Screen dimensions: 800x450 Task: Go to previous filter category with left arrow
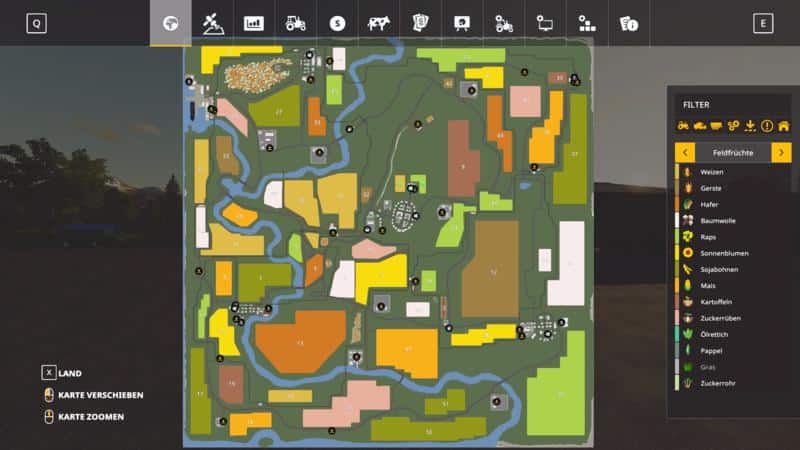pyautogui.click(x=685, y=152)
